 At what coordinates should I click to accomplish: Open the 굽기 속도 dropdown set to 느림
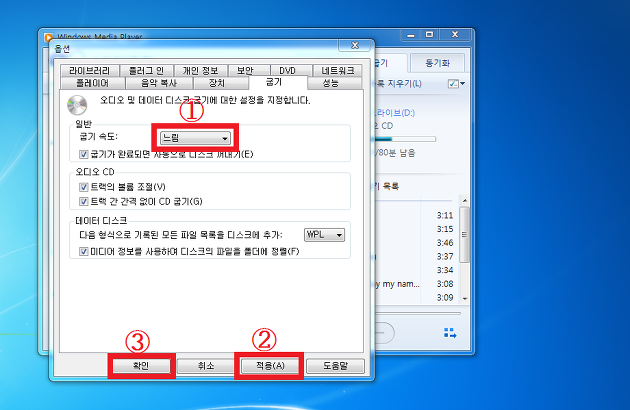pyautogui.click(x=195, y=138)
